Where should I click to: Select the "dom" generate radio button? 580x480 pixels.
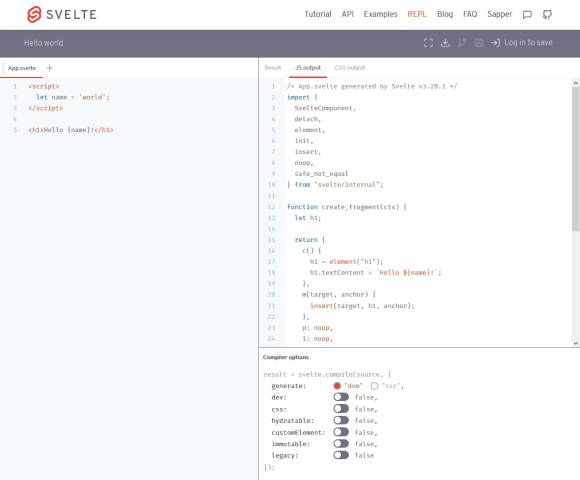pyautogui.click(x=337, y=386)
